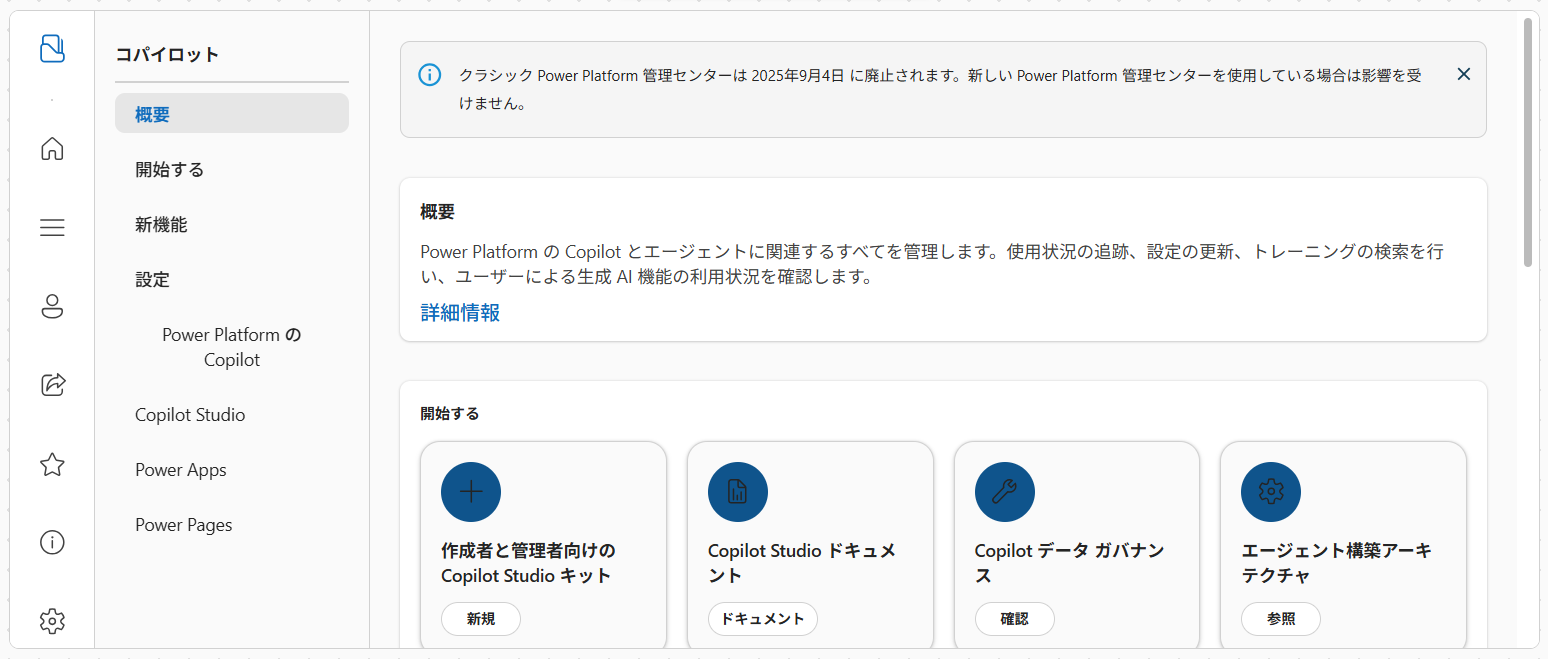Viewport: 1548px width, 659px height.
Task: Open Copilot Studio in sidebar
Action: (190, 415)
